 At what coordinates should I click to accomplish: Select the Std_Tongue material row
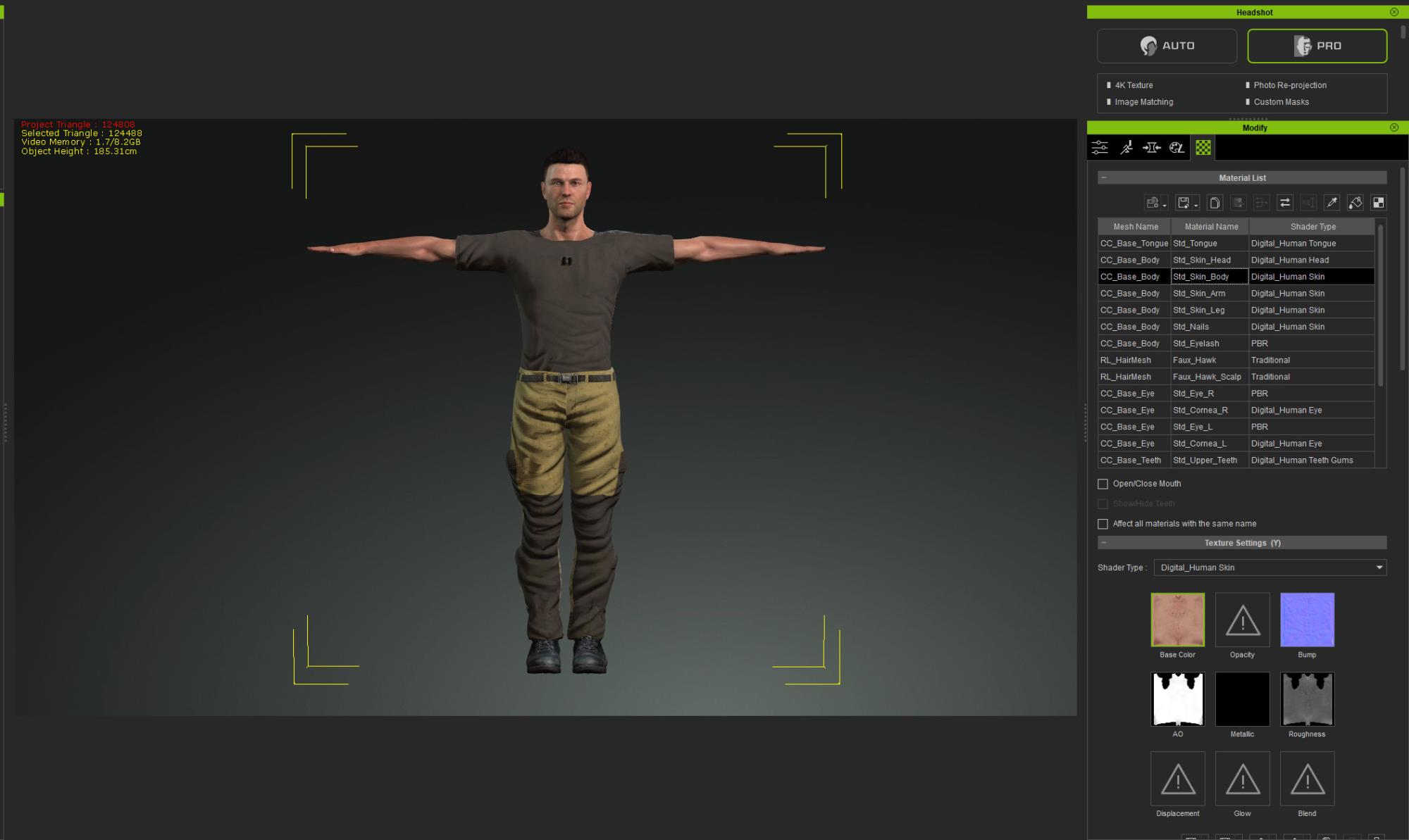click(x=1236, y=244)
